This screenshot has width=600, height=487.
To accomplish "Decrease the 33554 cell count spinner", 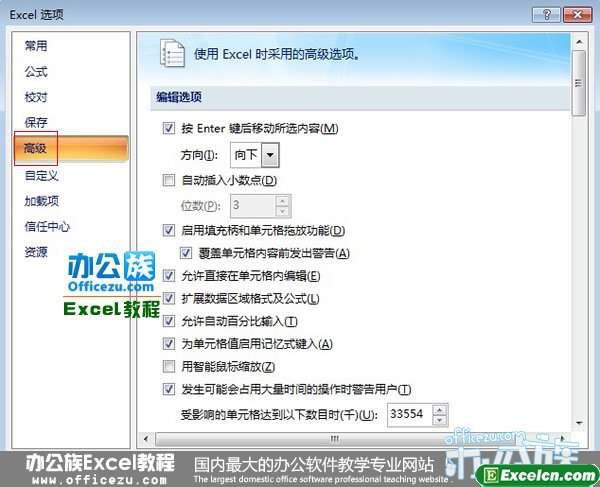I will click(440, 420).
